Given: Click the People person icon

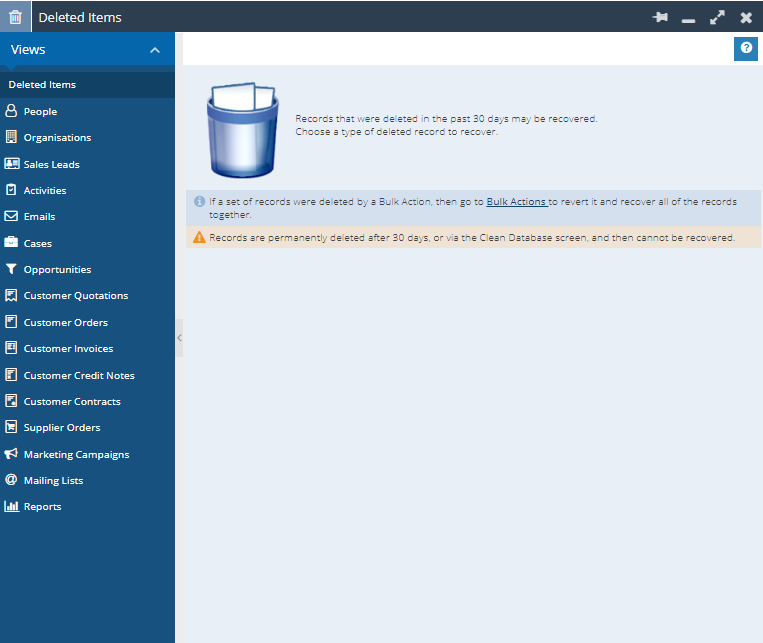Looking at the screenshot, I should point(11,110).
